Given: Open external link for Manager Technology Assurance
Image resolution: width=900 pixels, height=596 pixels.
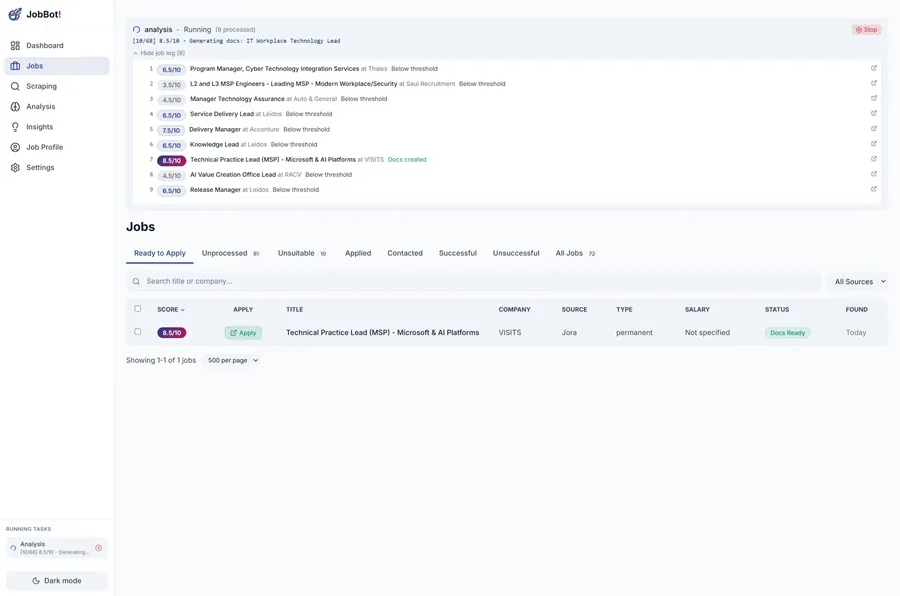Looking at the screenshot, I should click(x=874, y=98).
